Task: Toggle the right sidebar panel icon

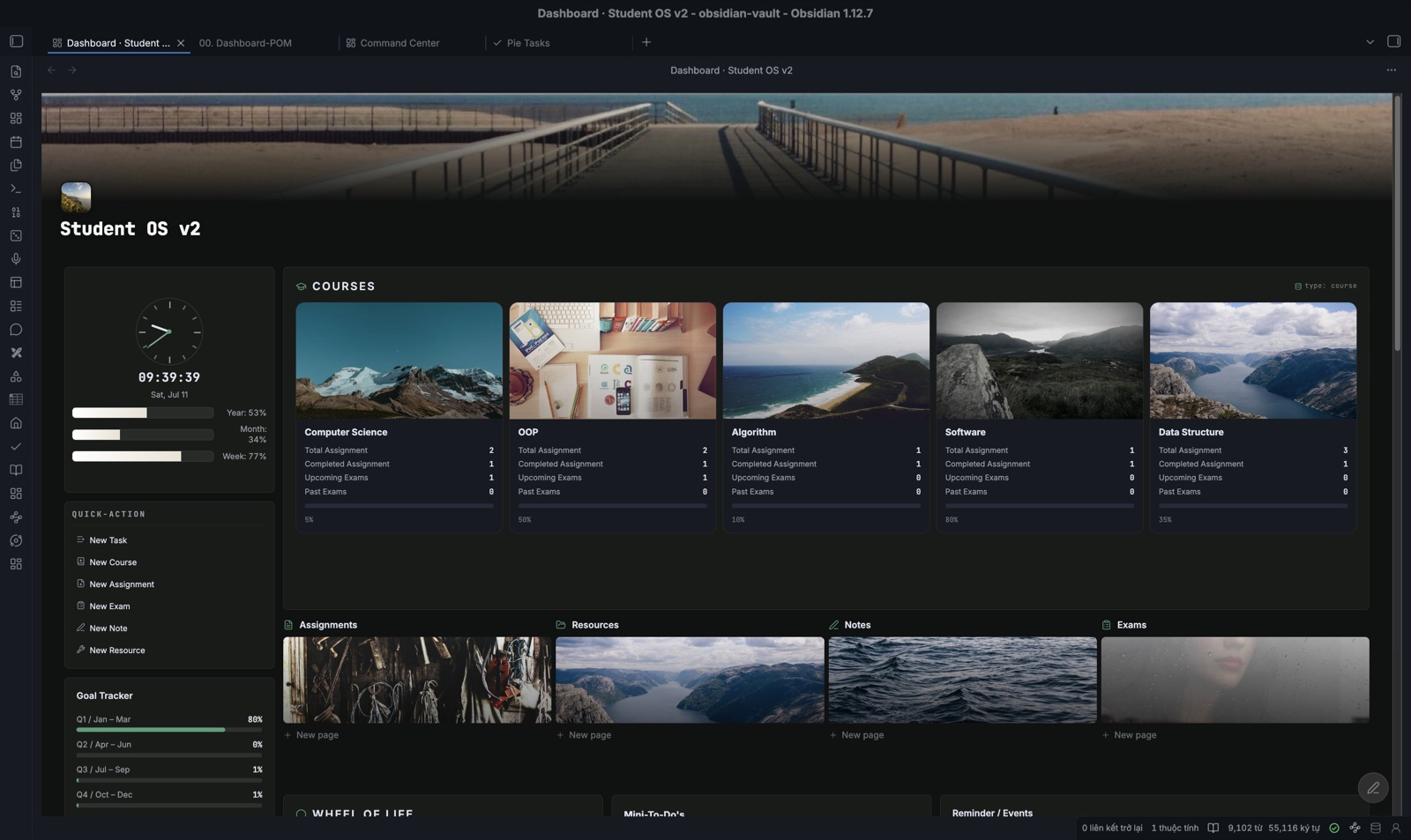Action: click(1393, 41)
